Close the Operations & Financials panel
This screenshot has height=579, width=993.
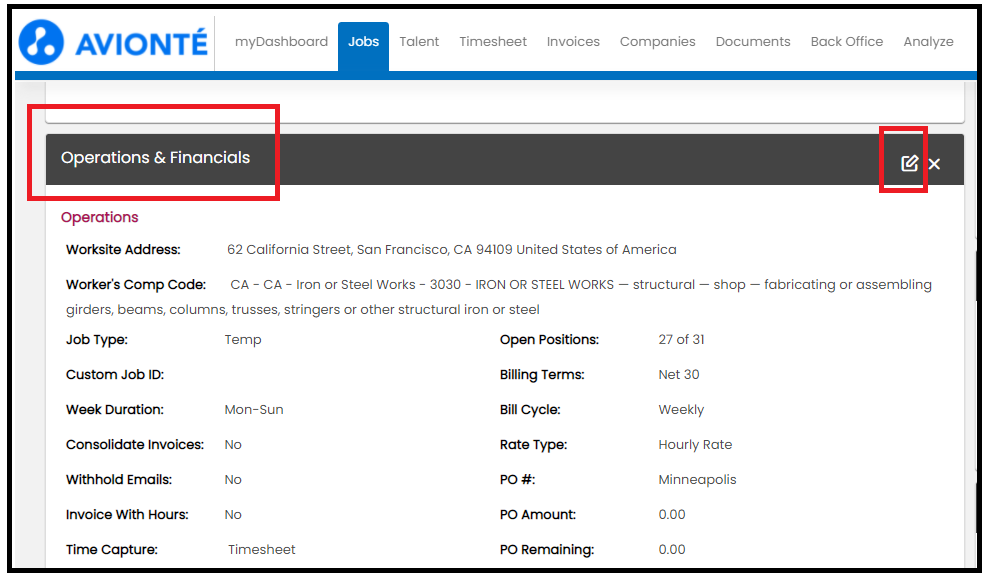coord(934,164)
